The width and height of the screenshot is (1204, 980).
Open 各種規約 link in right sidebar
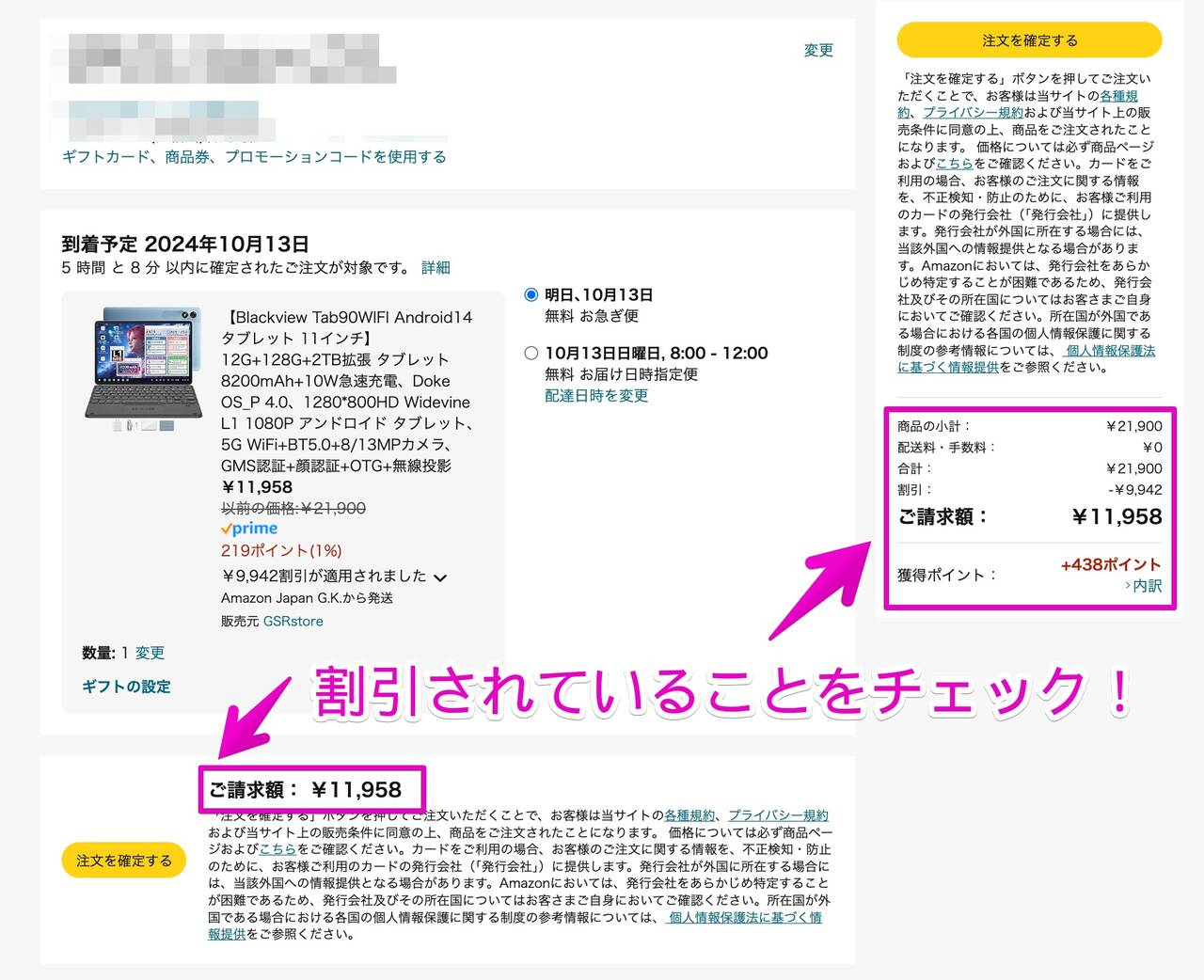click(x=1118, y=96)
